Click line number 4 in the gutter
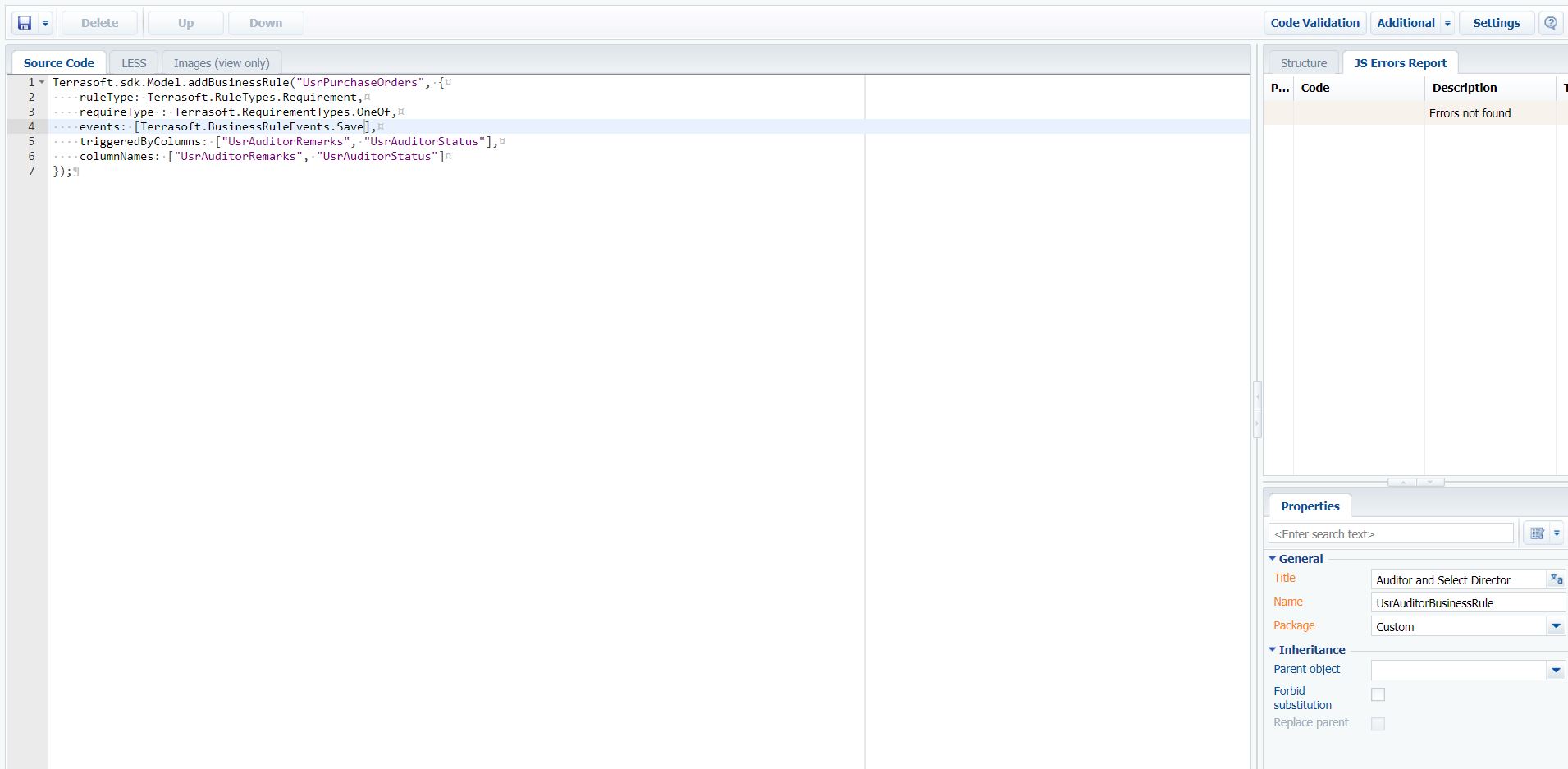 pos(32,126)
